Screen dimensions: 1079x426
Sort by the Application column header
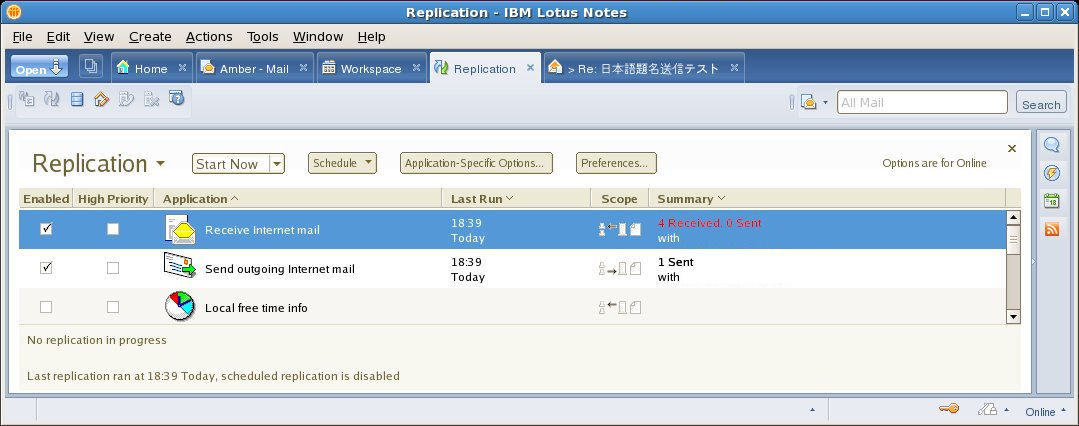pos(297,198)
